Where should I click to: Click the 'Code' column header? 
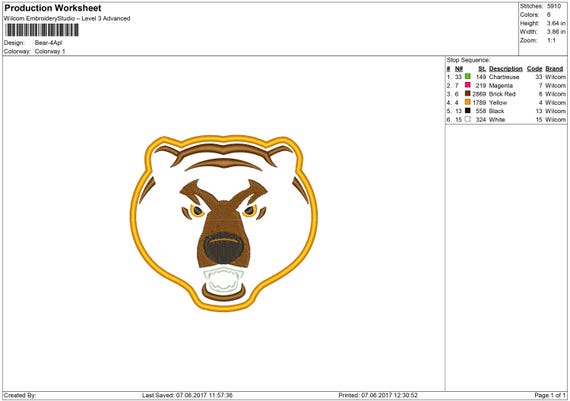tap(534, 69)
